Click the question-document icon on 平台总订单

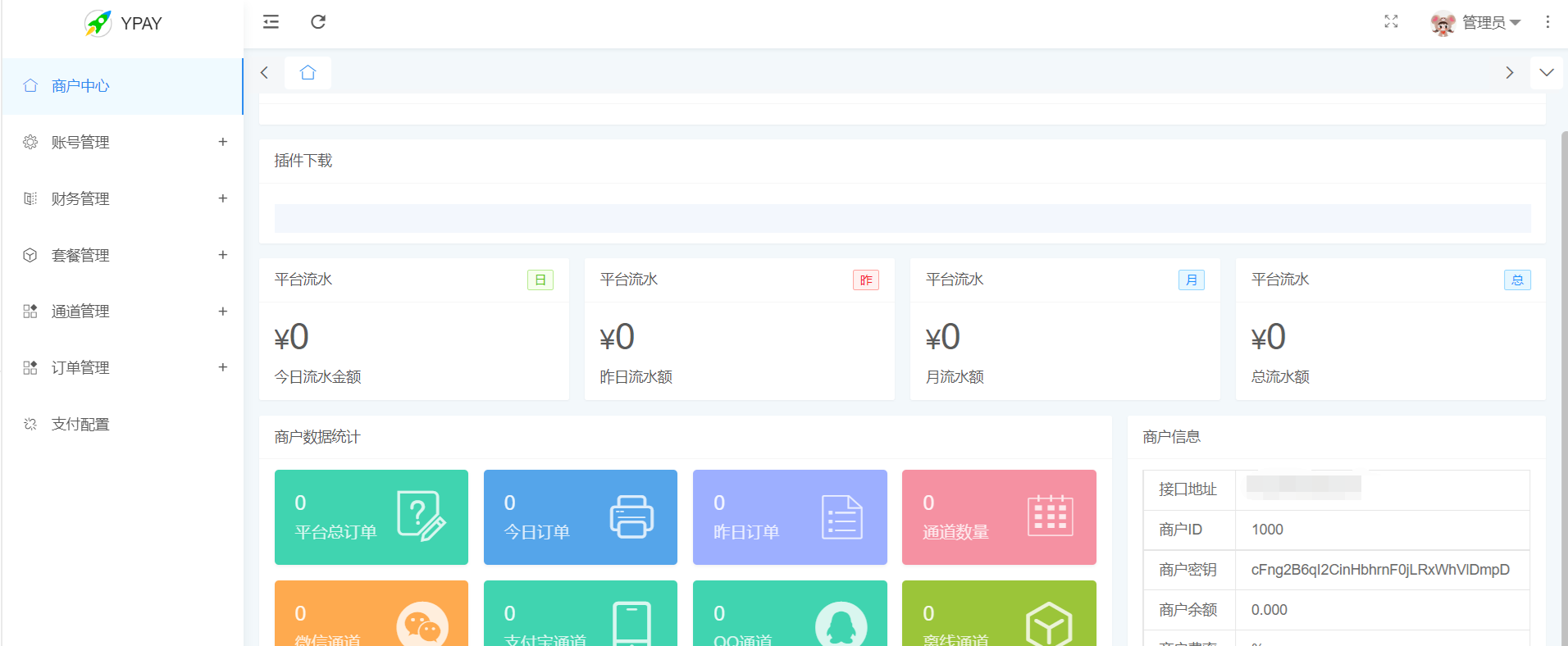tap(422, 516)
